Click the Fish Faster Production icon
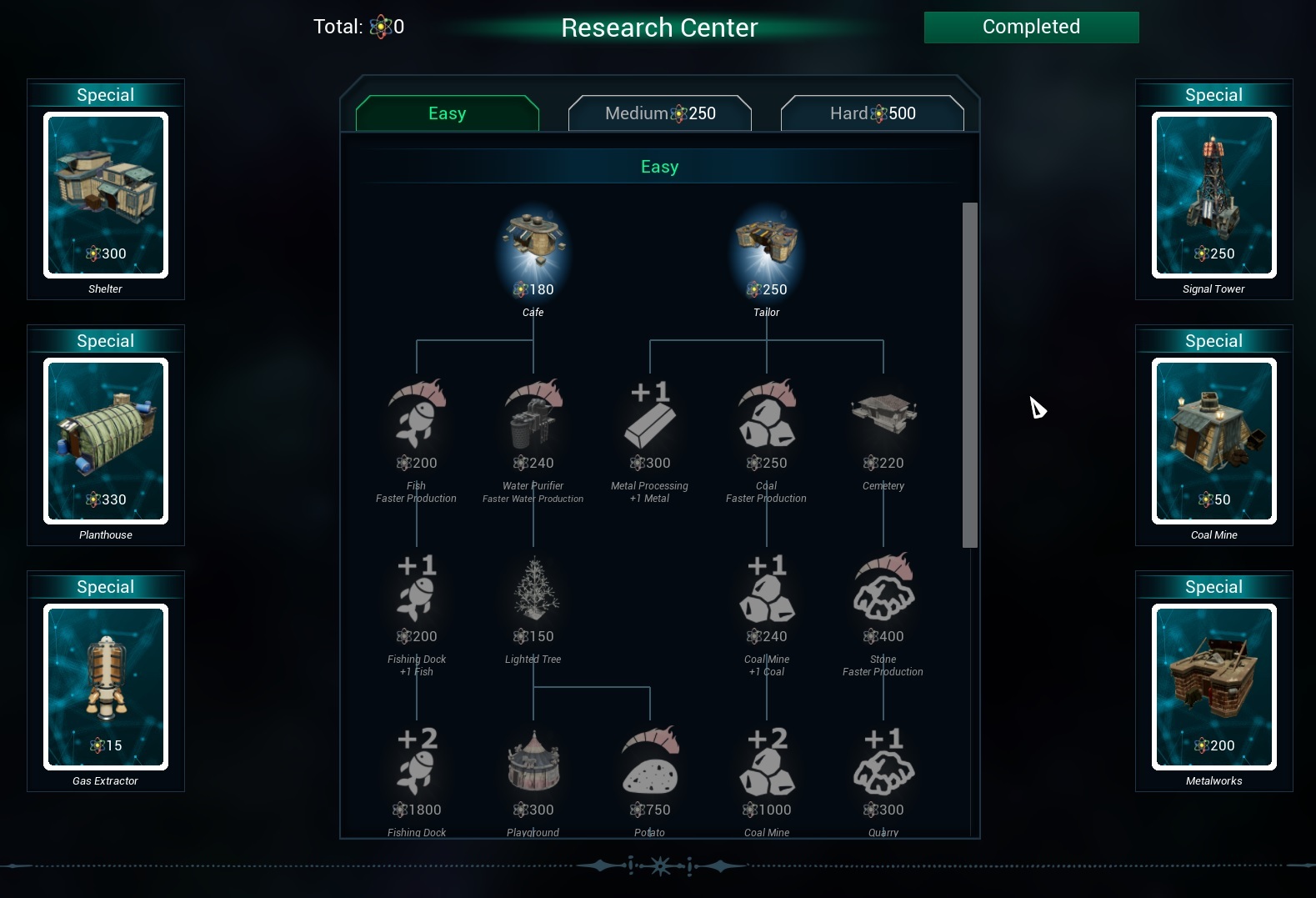The width and height of the screenshot is (1316, 898). point(417,414)
